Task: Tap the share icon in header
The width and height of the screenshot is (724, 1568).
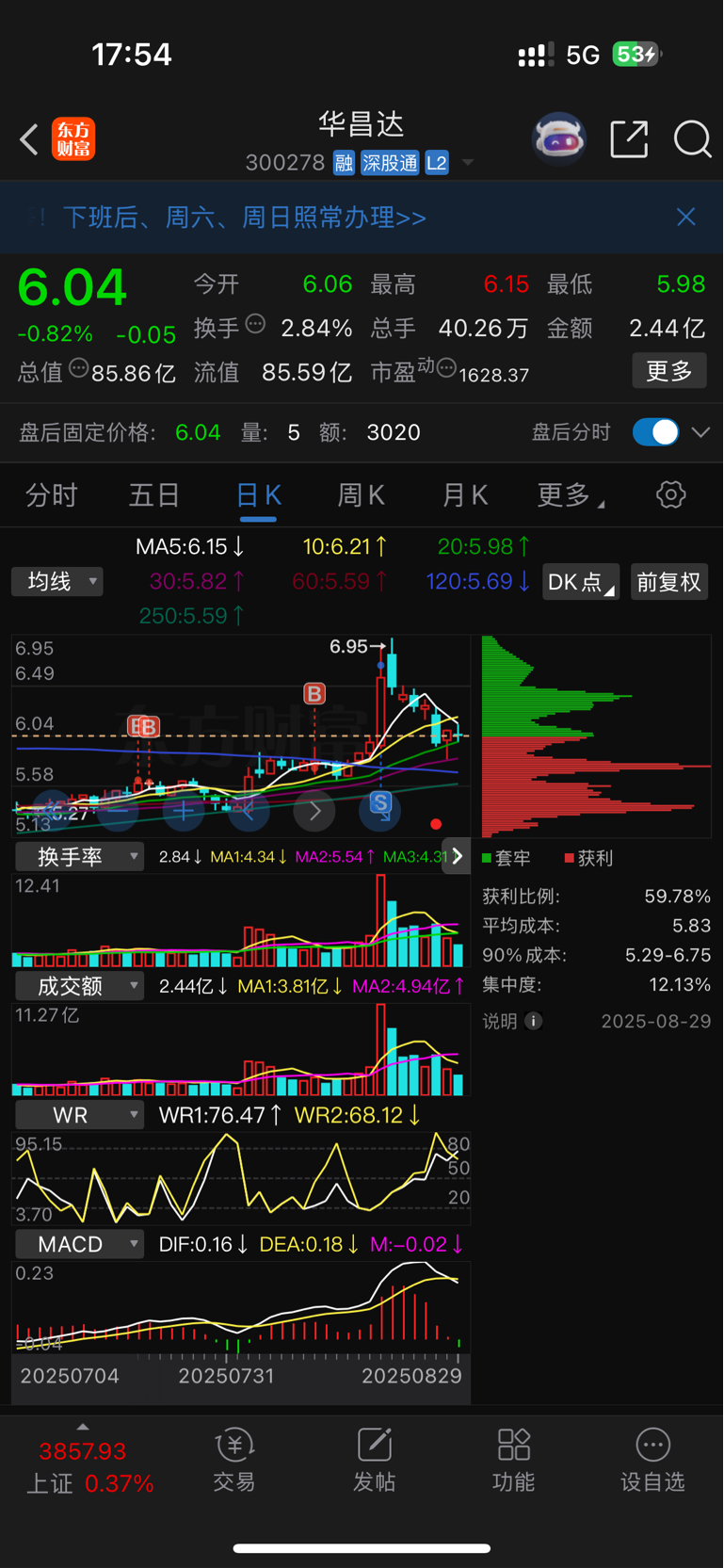Action: point(629,139)
